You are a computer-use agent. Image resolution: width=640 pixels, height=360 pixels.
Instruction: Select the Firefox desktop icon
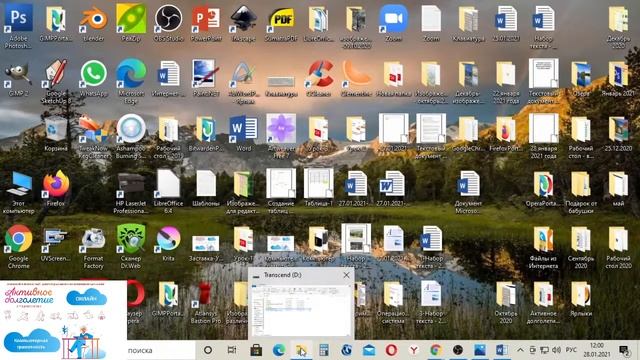[x=56, y=189]
